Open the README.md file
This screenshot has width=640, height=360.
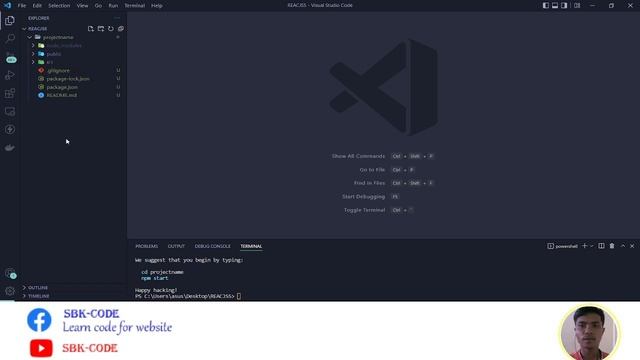click(73, 95)
